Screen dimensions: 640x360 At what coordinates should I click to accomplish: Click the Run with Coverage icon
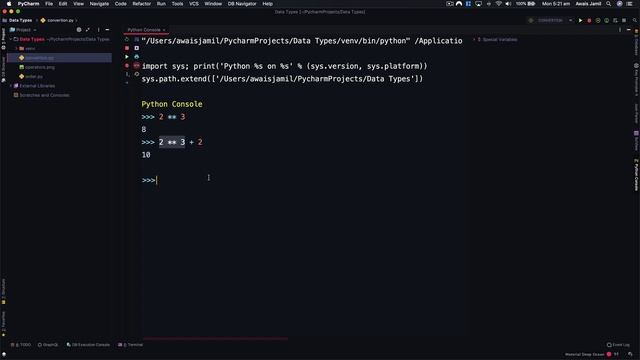click(x=598, y=20)
